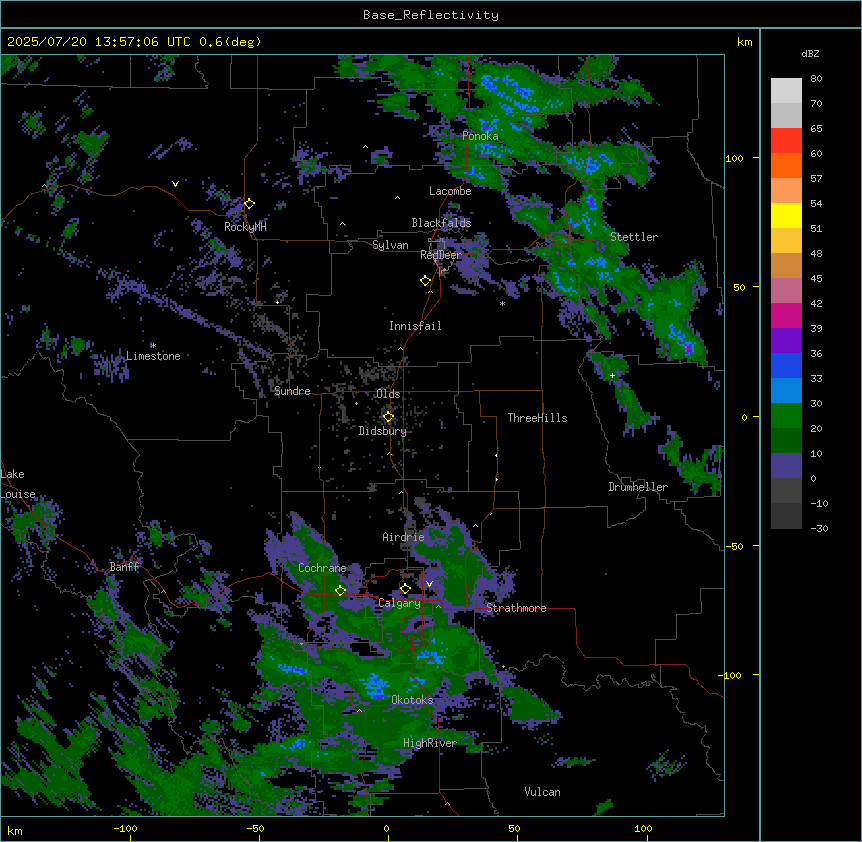
Task: Click the Stettler city label
Action: click(634, 237)
